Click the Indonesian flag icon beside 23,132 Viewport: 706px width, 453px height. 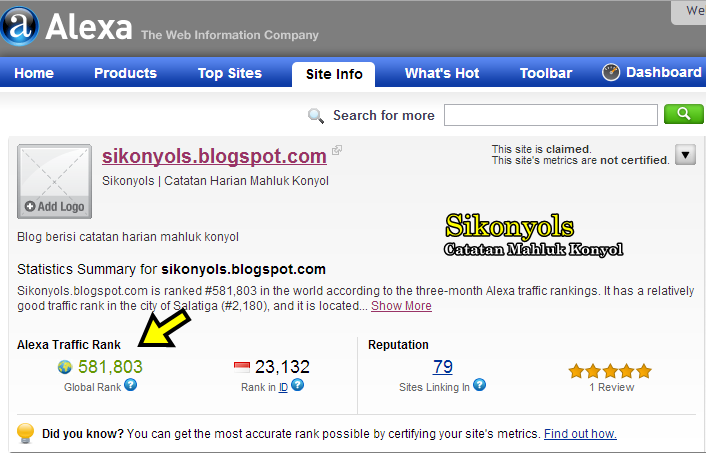[242, 367]
